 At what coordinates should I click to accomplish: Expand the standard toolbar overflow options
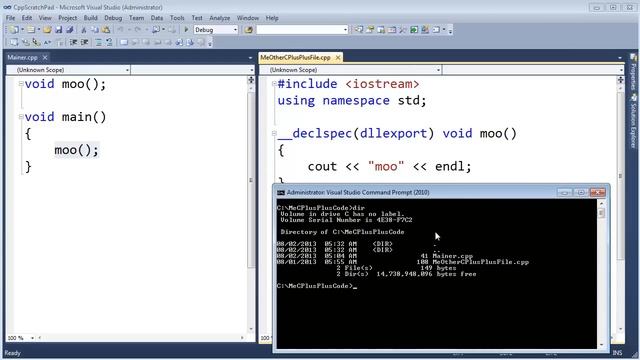450,31
